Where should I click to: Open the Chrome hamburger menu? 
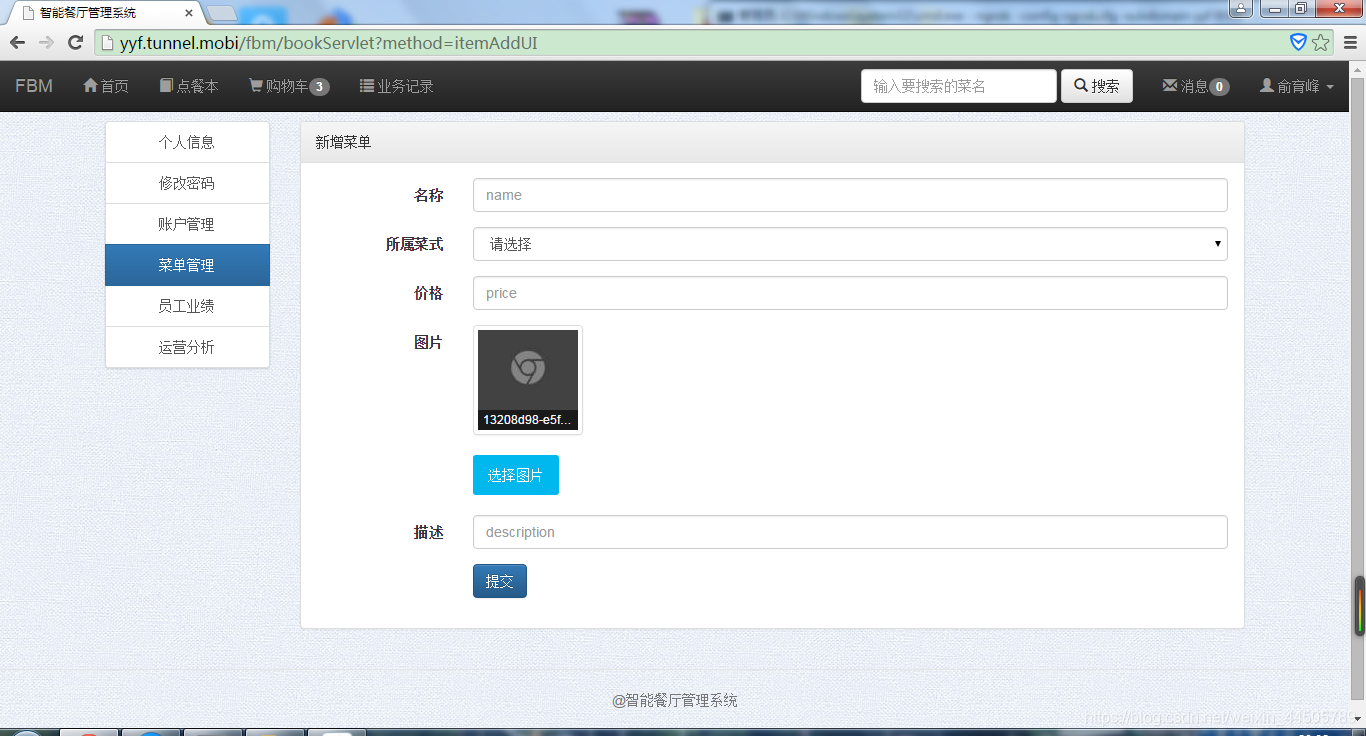pyautogui.click(x=1350, y=42)
